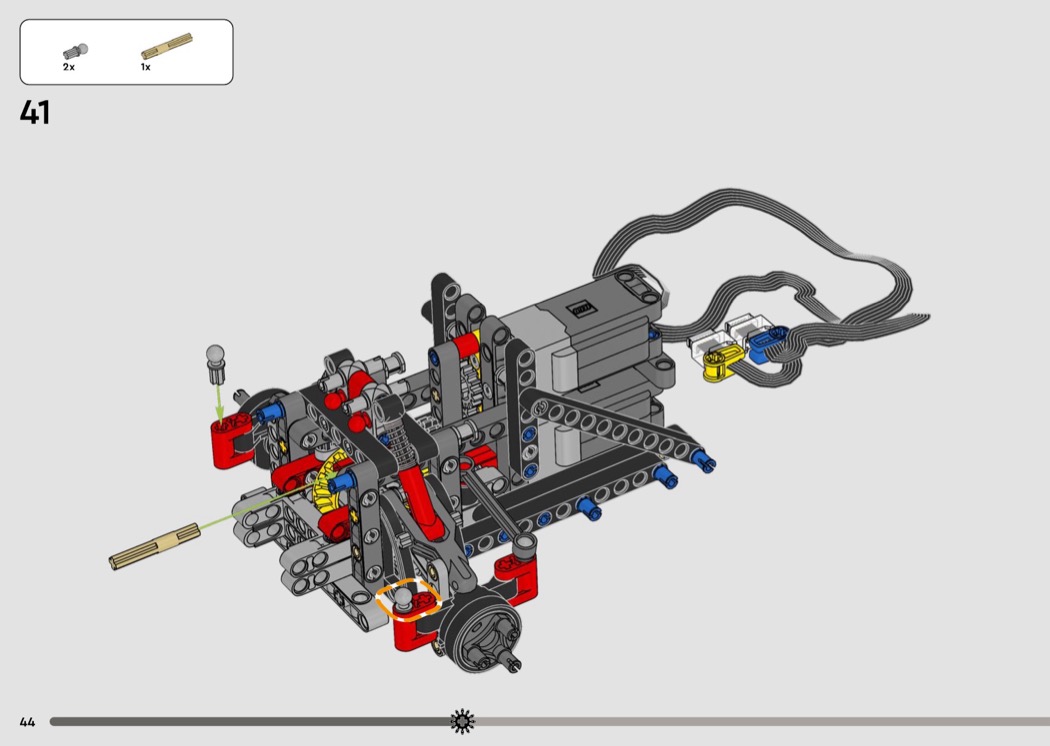Viewport: 1050px width, 746px height.
Task: Click the page number 44
Action: coord(27,721)
